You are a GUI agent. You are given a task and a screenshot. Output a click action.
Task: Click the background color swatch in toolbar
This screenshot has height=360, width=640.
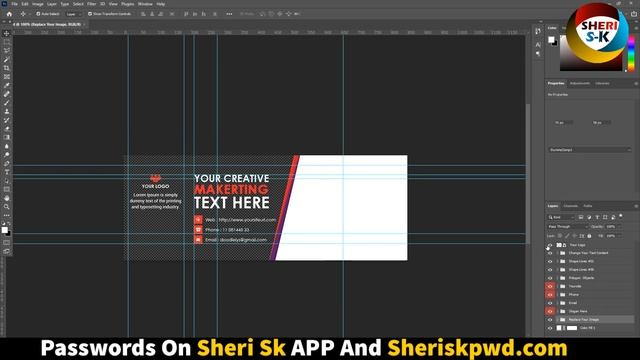(x=9, y=233)
